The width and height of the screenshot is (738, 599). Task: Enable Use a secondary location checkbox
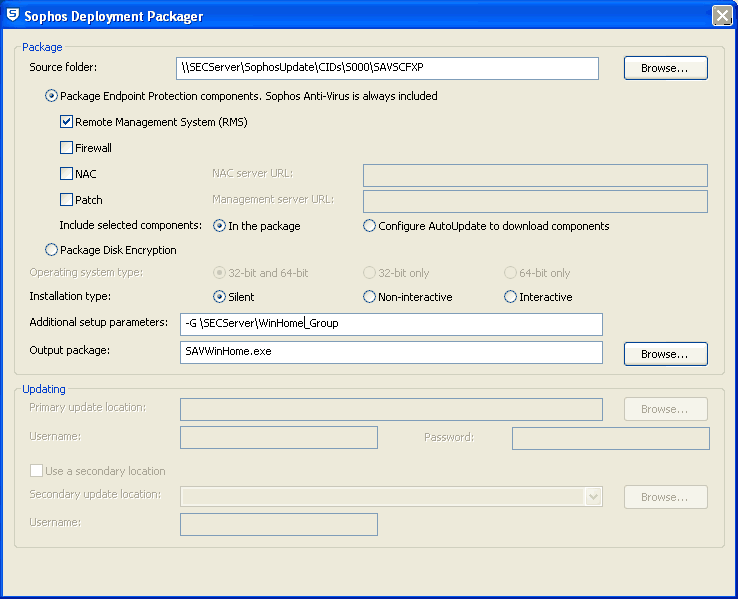[x=36, y=471]
